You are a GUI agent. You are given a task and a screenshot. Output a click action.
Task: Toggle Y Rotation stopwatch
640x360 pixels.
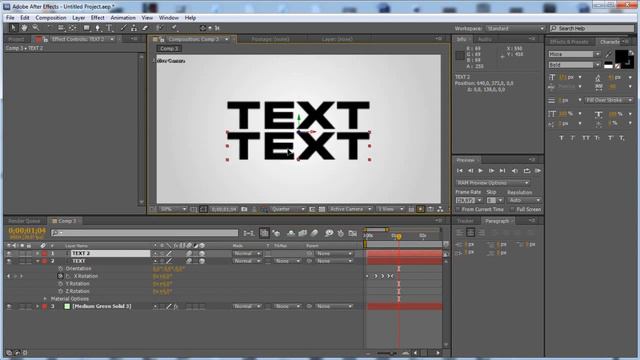pyautogui.click(x=60, y=284)
